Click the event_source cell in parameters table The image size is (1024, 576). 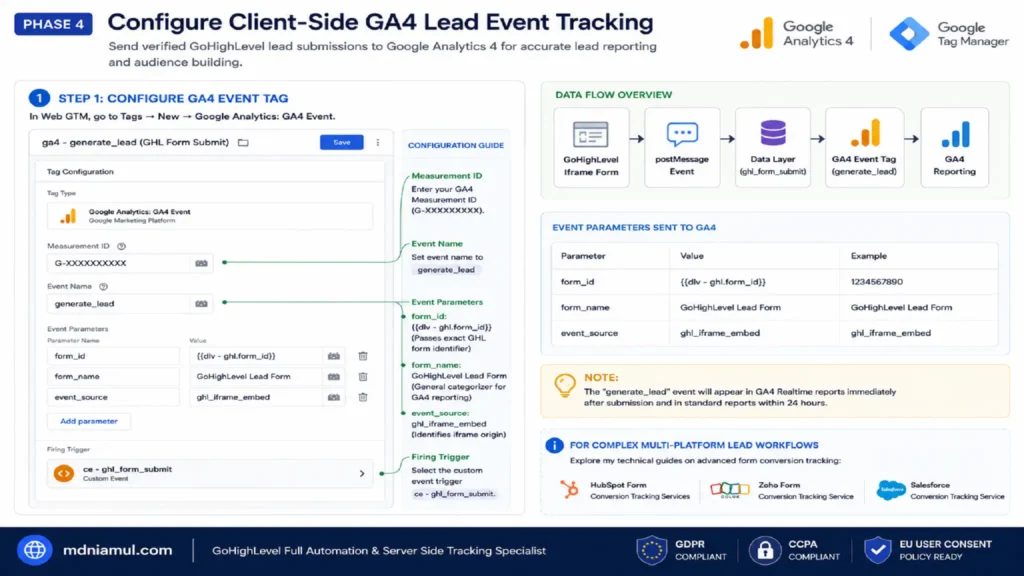589,333
